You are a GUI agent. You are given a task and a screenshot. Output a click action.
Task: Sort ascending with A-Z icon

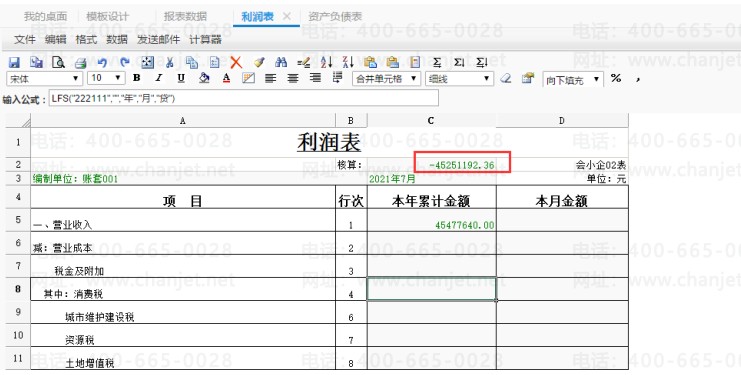[326, 62]
